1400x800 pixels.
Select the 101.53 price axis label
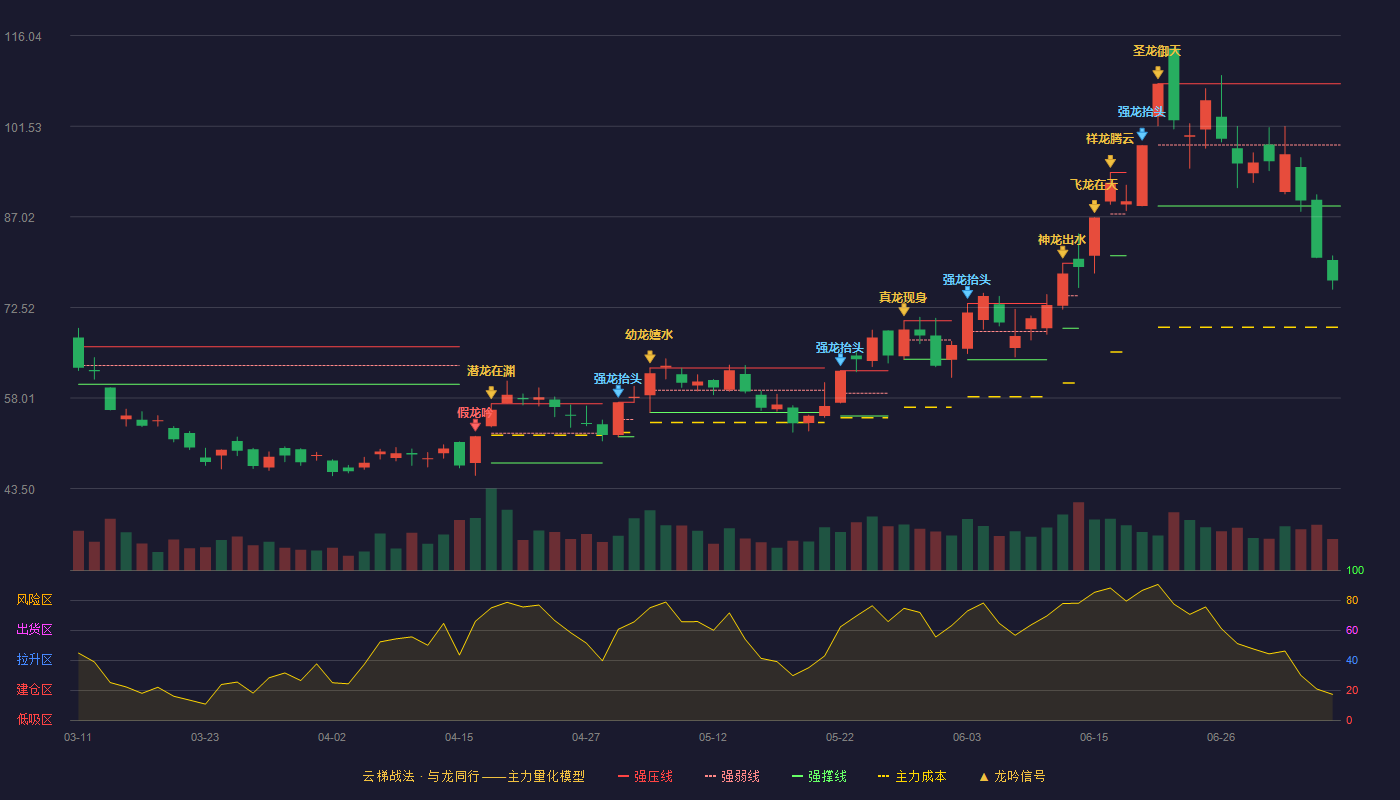[x=23, y=127]
